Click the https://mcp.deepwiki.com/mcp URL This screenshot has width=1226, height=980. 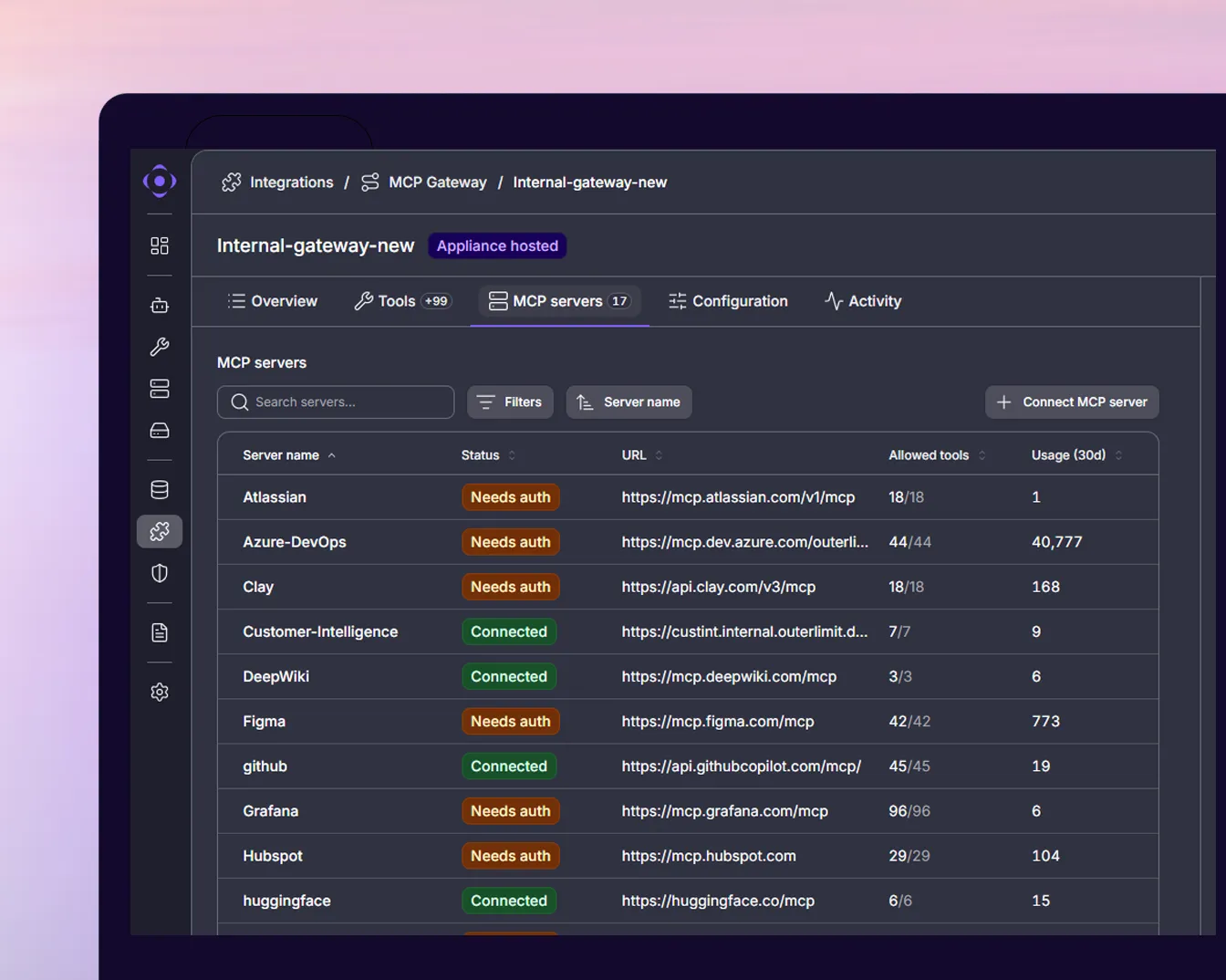coord(729,676)
